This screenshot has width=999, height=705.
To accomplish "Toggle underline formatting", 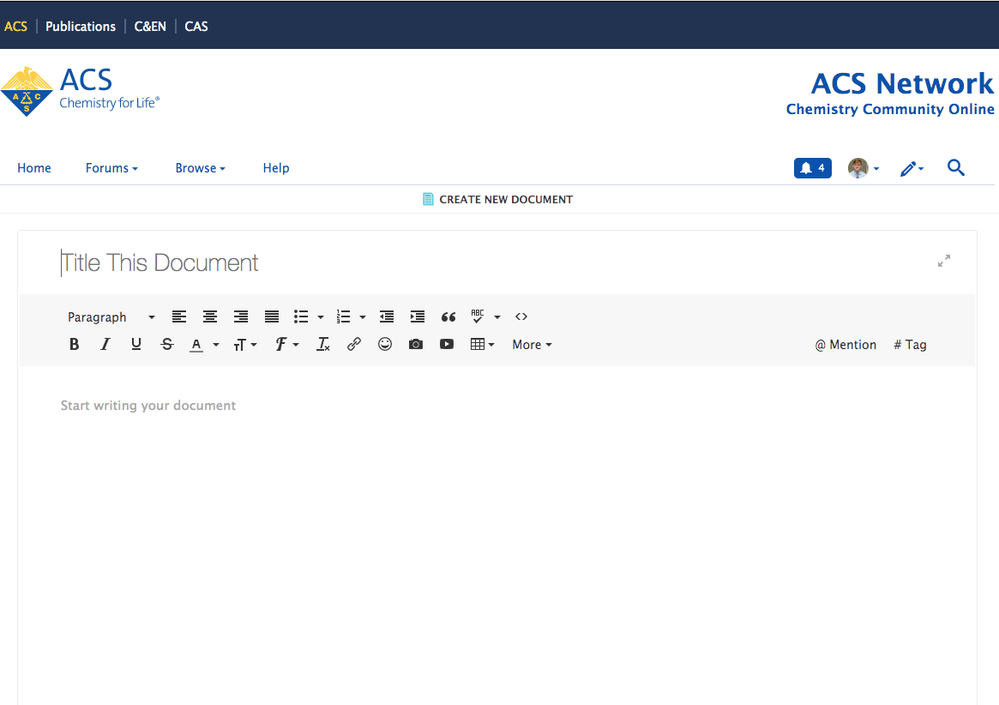I will pos(136,344).
